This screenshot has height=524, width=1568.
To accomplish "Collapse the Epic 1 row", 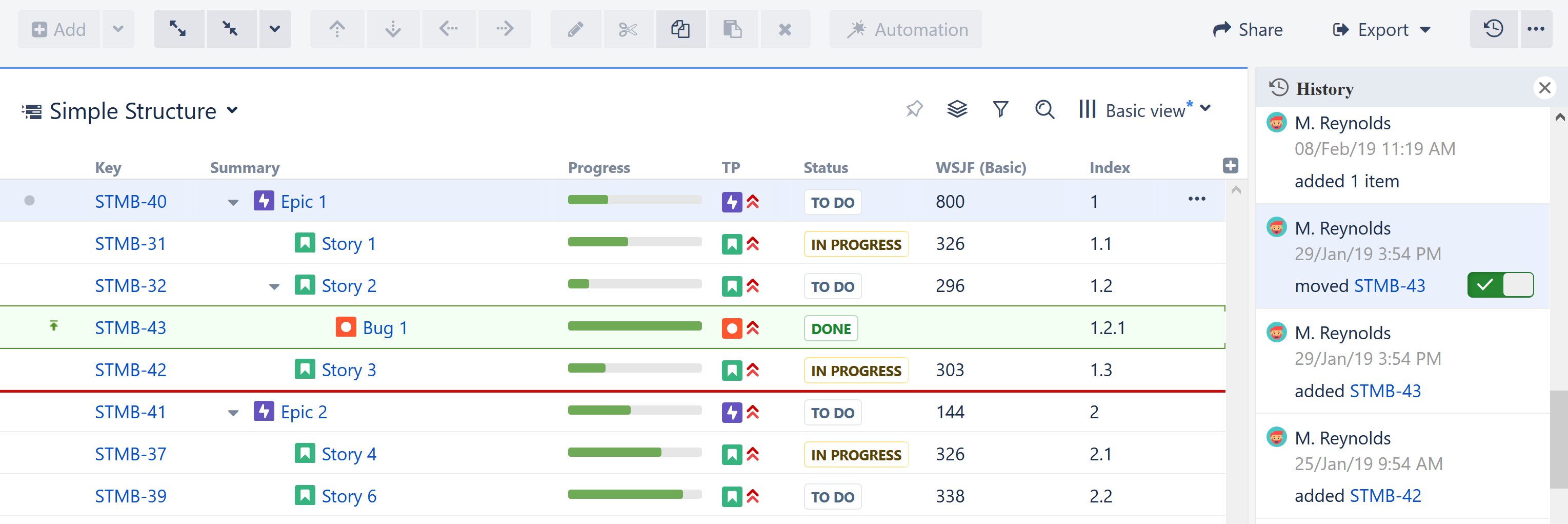I will coord(233,202).
